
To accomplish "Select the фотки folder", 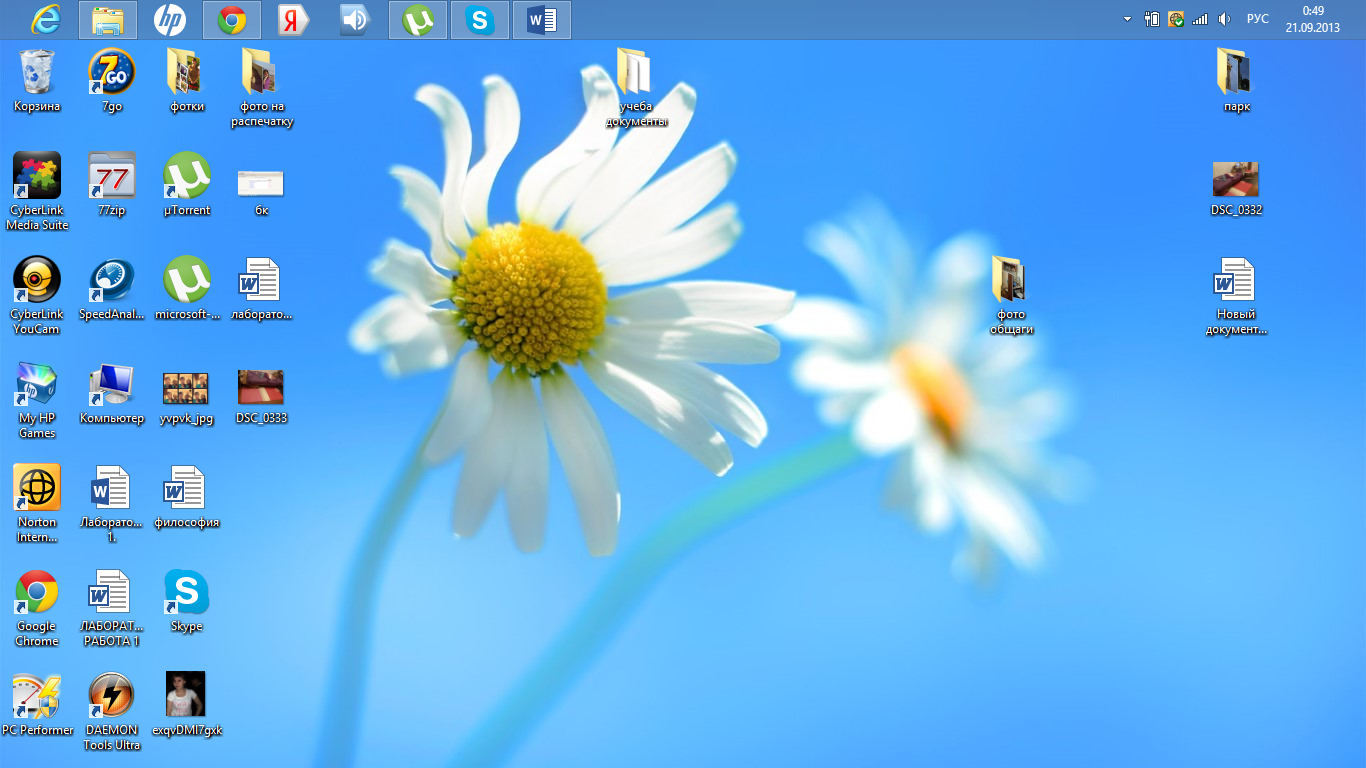I will tap(187, 81).
